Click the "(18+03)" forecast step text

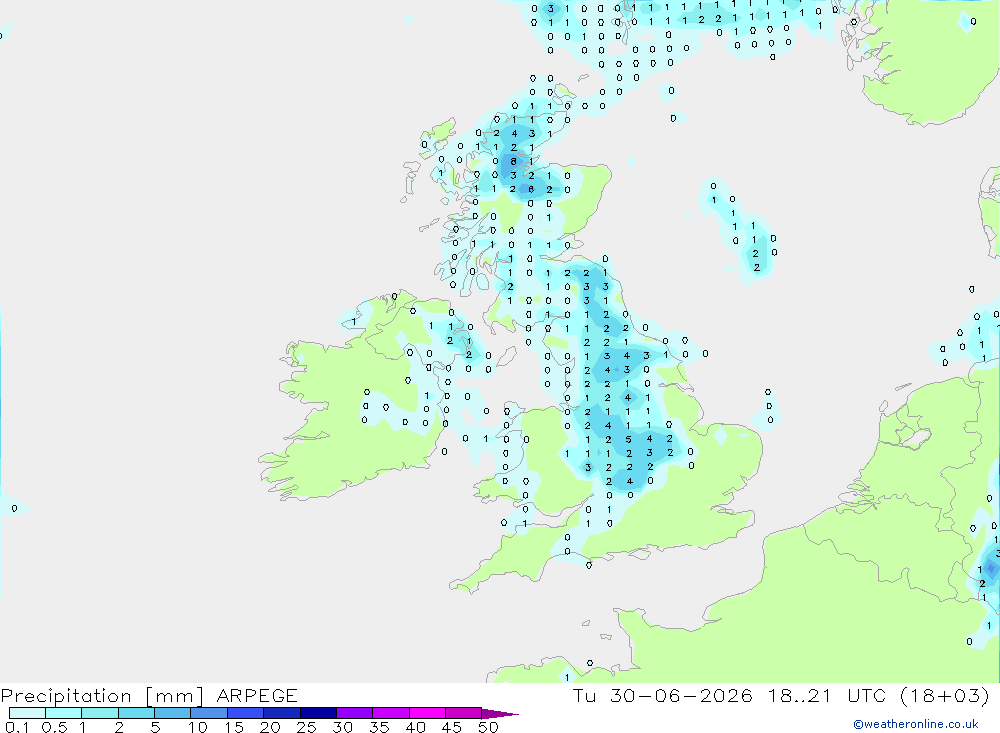point(945,695)
